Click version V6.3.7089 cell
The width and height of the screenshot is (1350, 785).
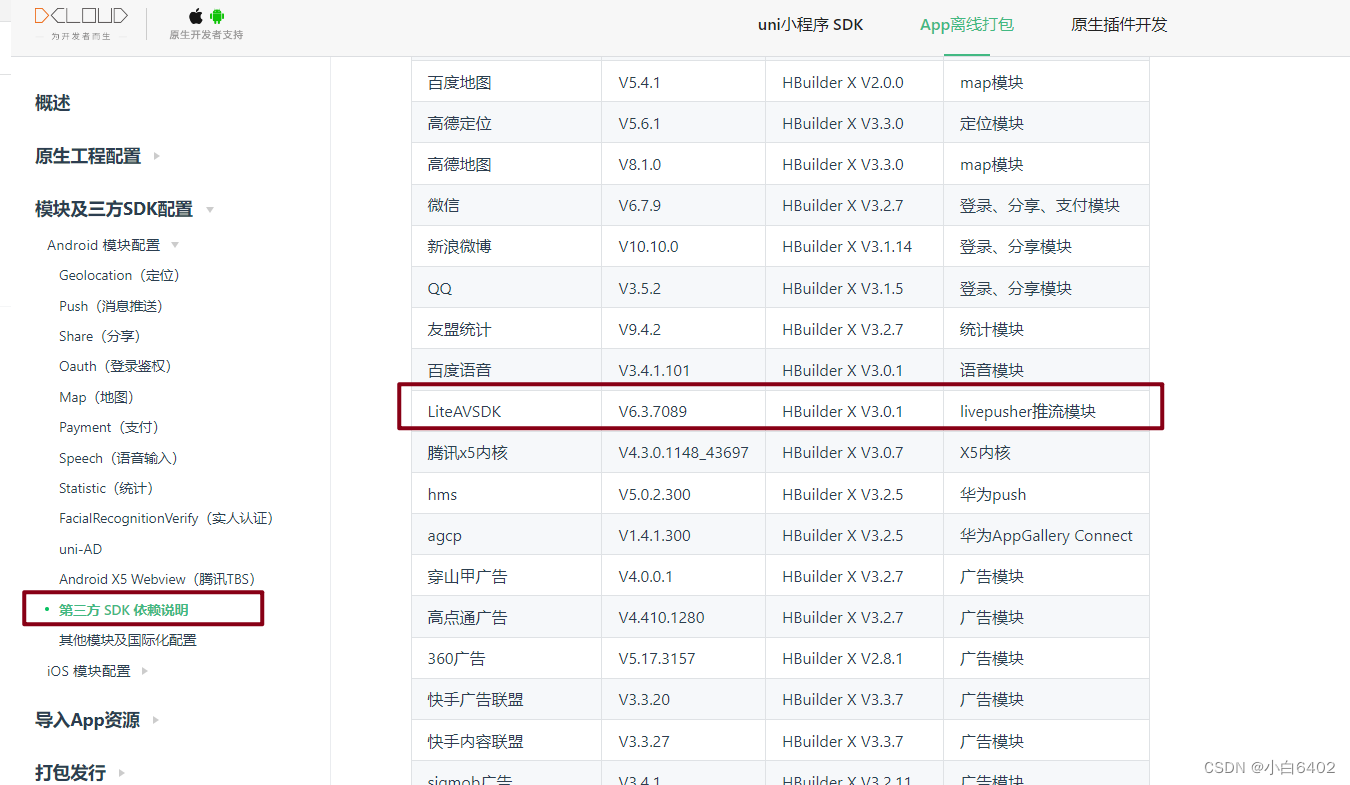coord(683,412)
